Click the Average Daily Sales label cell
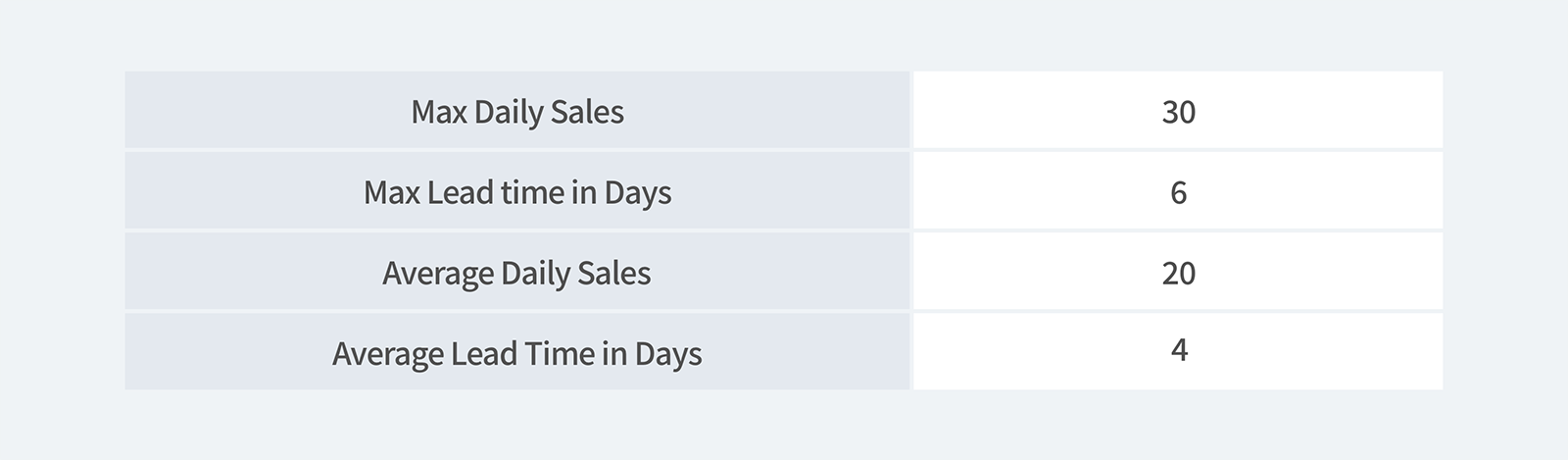 (517, 273)
